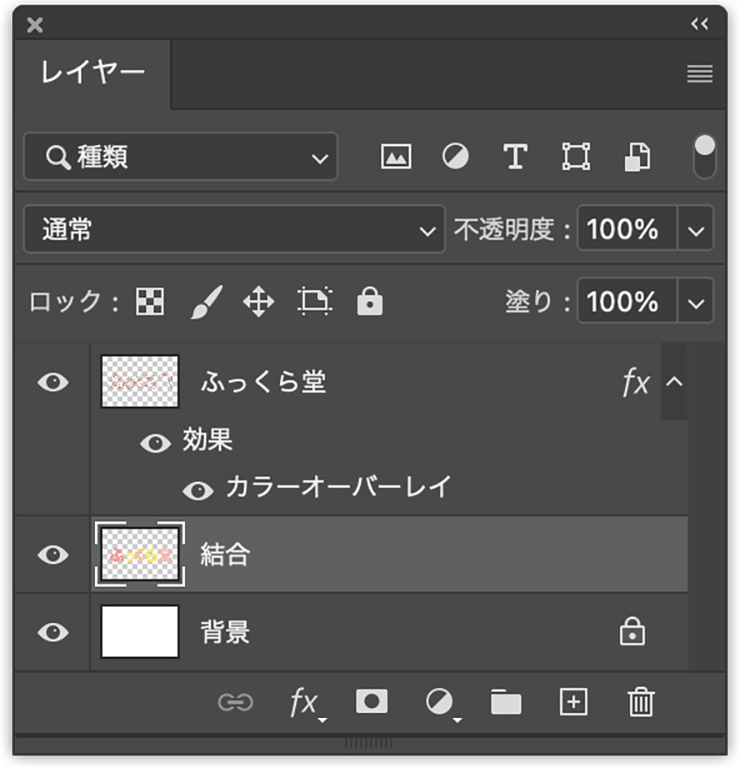The height and width of the screenshot is (773, 740).
Task: Filter layers by shape type icon
Action: pyautogui.click(x=576, y=157)
